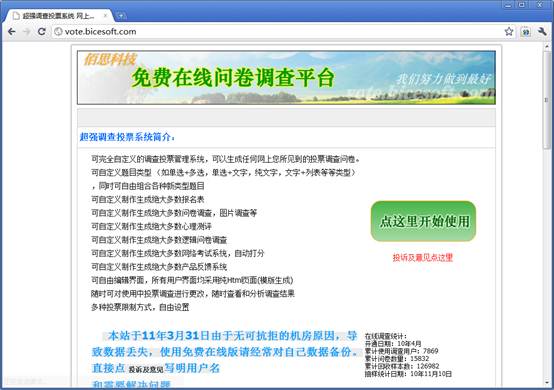Maximize the browser window

pyautogui.click(x=521, y=5)
